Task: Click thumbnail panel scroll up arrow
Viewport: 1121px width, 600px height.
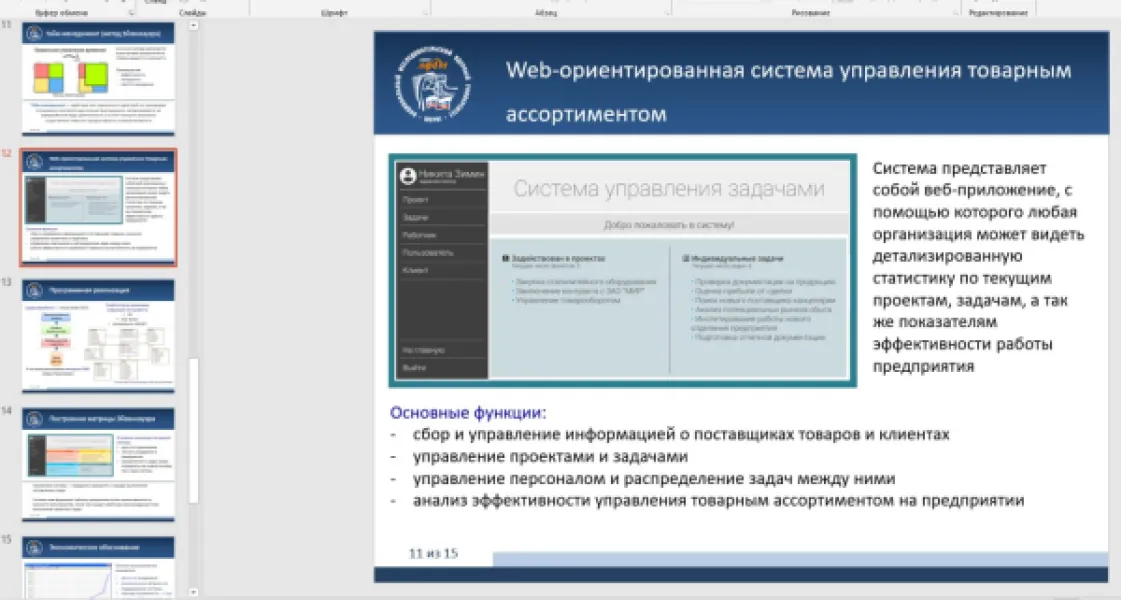Action: pos(193,26)
